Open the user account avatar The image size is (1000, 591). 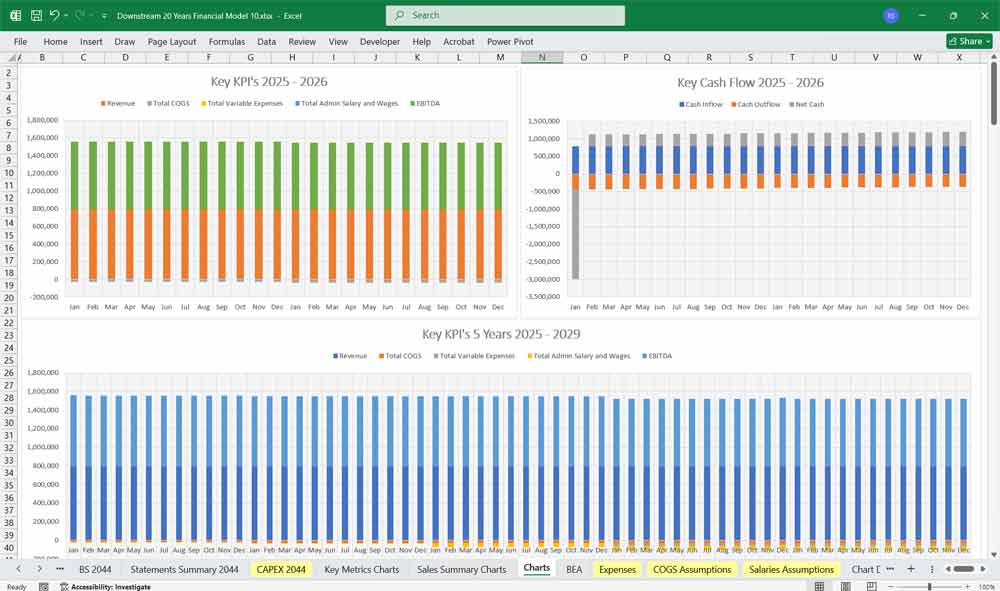coord(891,16)
